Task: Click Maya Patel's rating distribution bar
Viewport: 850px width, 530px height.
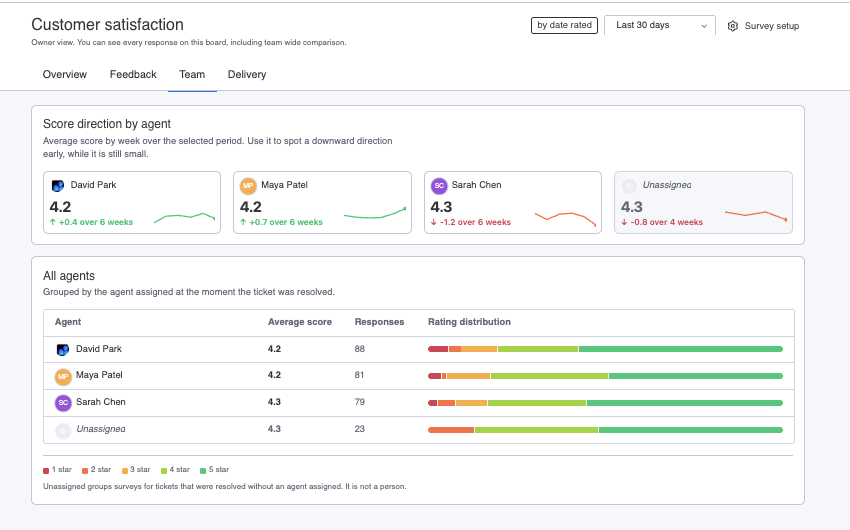Action: coord(606,376)
